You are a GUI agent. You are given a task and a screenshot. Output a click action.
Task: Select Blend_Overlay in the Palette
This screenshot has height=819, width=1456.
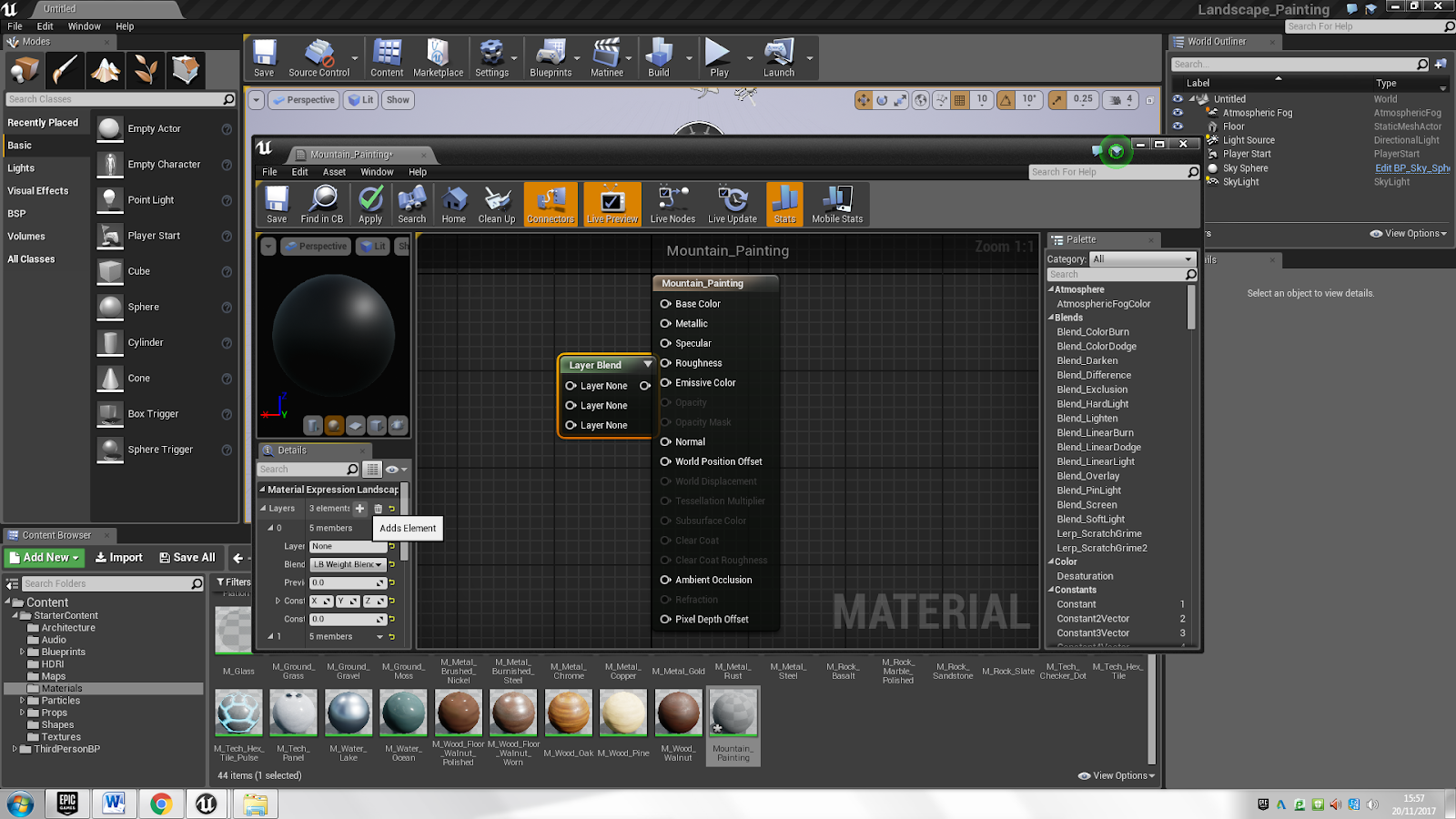(x=1087, y=476)
